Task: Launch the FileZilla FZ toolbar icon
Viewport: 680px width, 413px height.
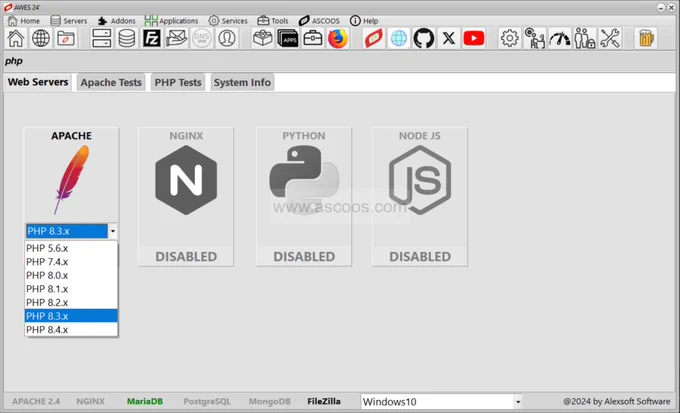Action: tap(152, 38)
